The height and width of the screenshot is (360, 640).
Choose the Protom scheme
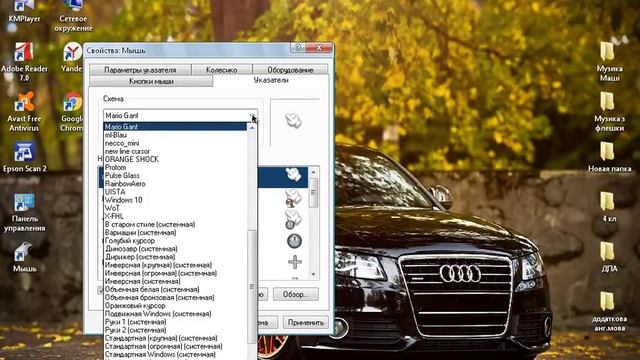coord(175,167)
